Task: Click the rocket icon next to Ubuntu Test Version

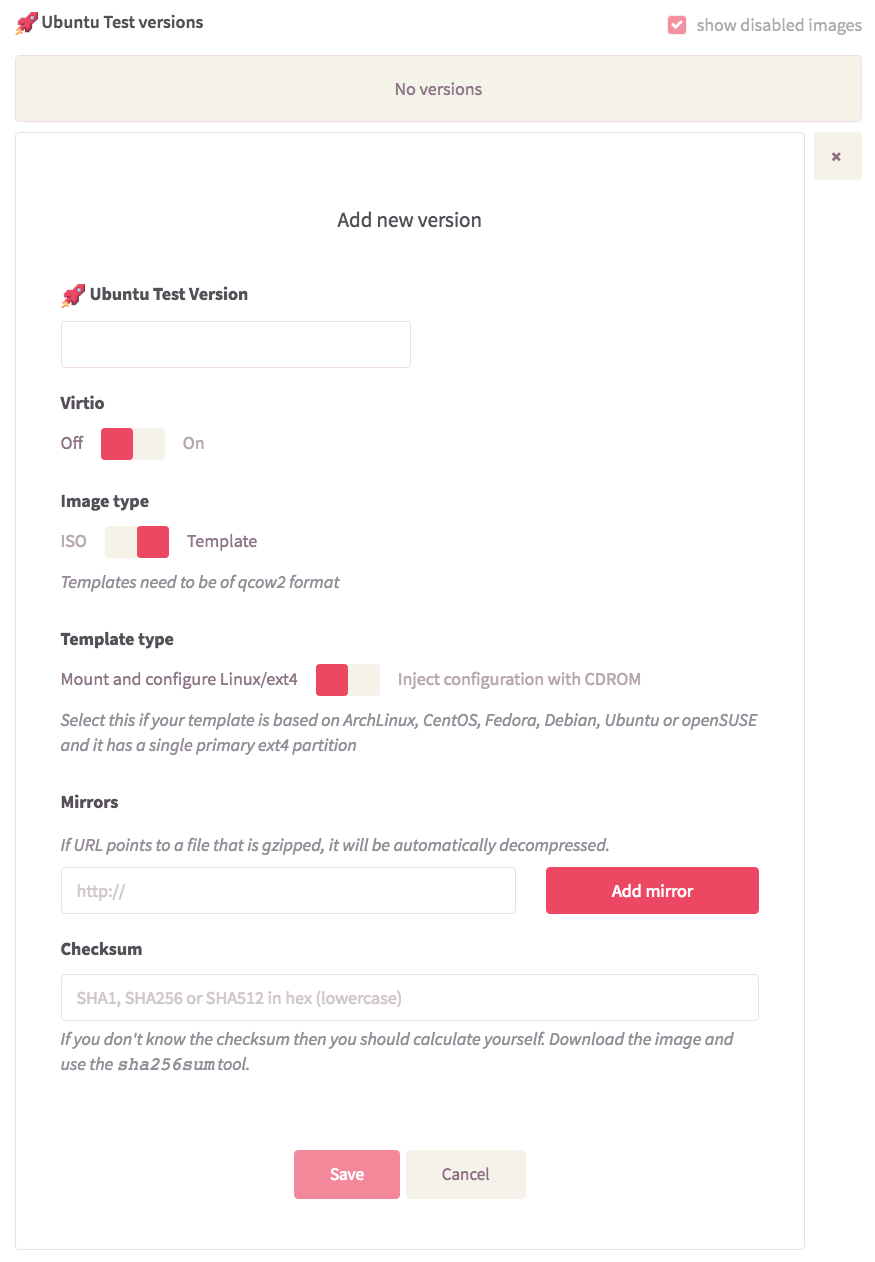Action: 73,295
